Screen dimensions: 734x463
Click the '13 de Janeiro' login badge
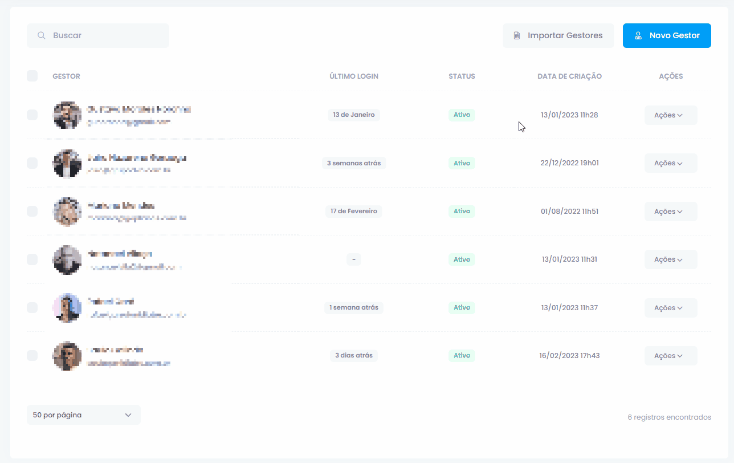click(x=354, y=115)
